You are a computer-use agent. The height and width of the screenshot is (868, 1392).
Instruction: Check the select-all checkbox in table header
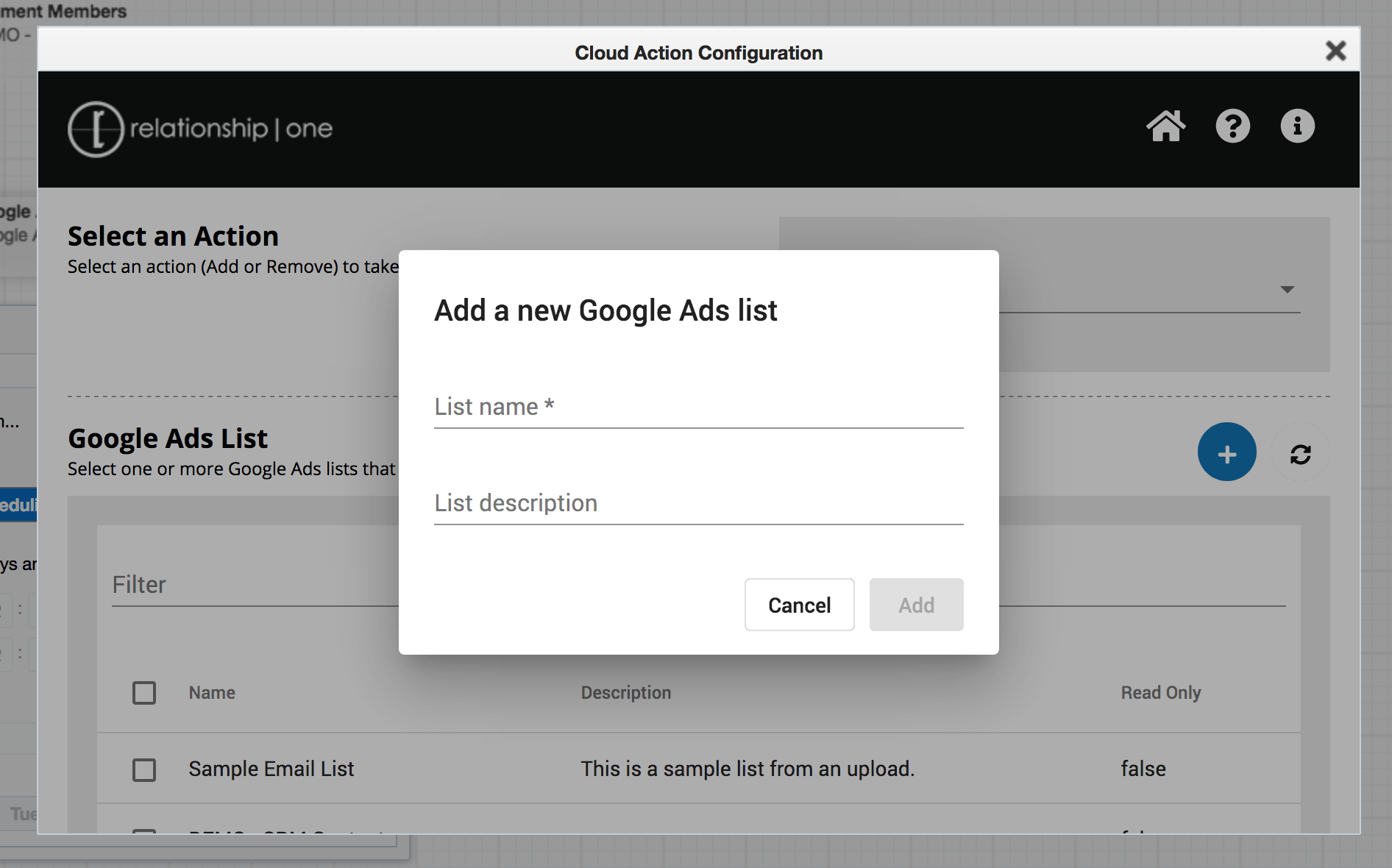(144, 693)
